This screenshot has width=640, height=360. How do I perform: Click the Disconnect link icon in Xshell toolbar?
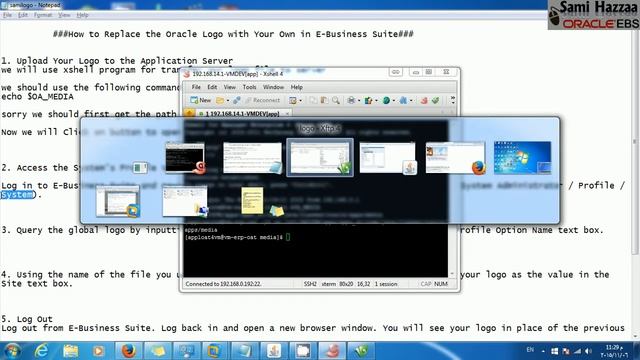click(237, 100)
